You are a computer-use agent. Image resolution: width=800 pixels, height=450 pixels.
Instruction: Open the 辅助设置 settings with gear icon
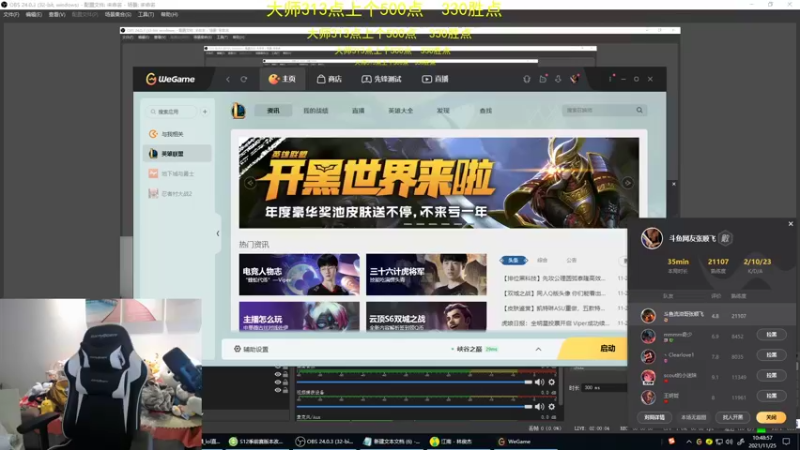pyautogui.click(x=251, y=349)
